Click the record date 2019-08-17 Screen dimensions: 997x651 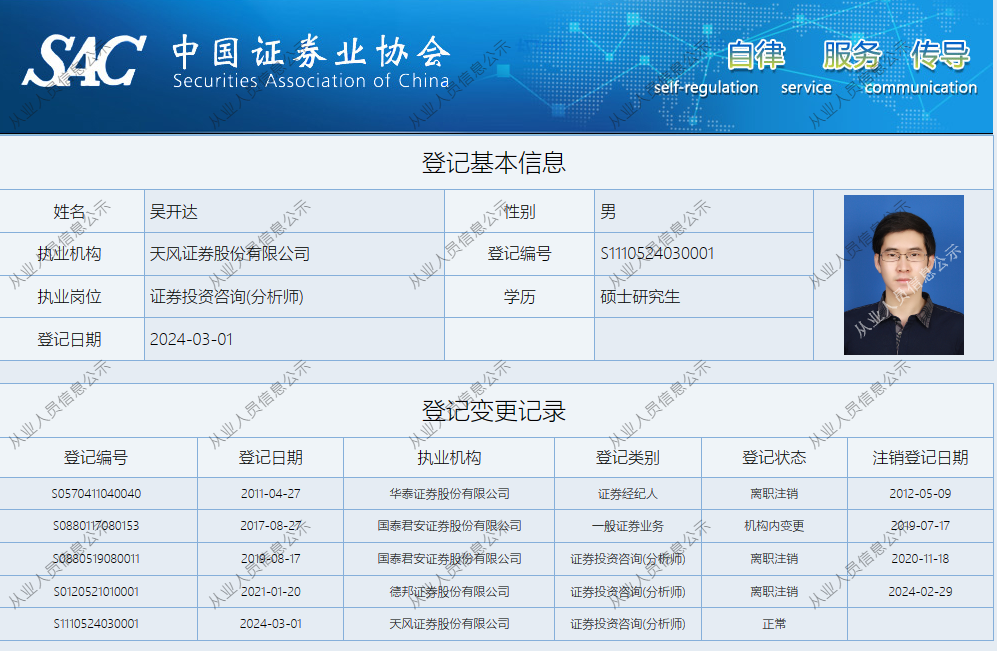(271, 559)
